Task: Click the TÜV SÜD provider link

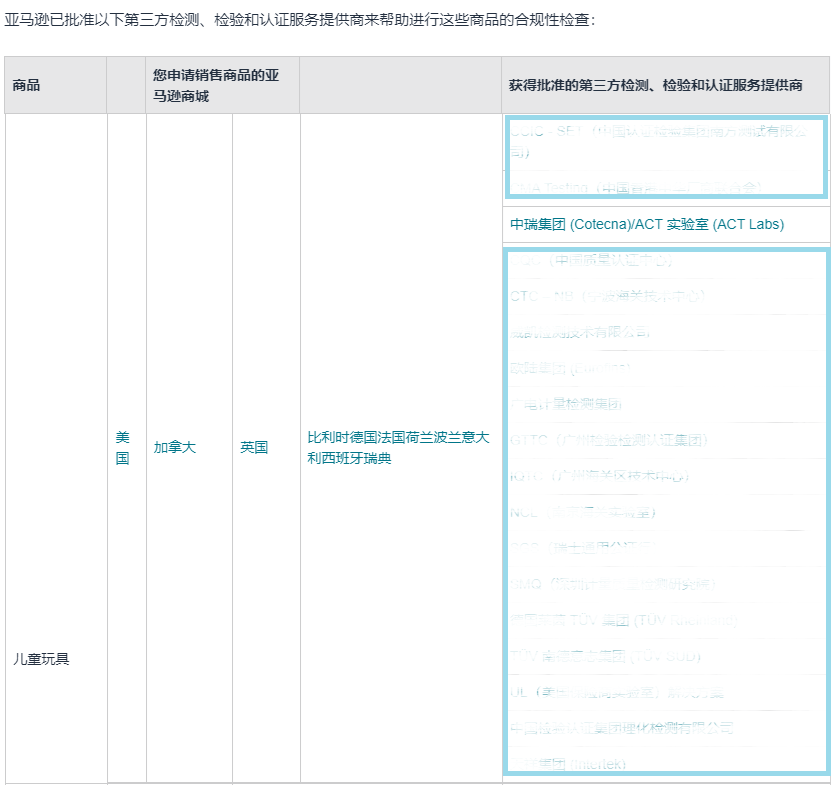Action: (606, 656)
